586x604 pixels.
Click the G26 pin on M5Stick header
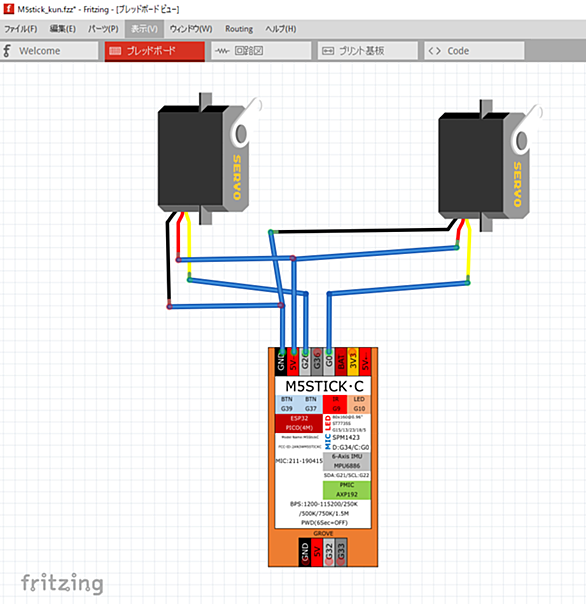click(305, 361)
